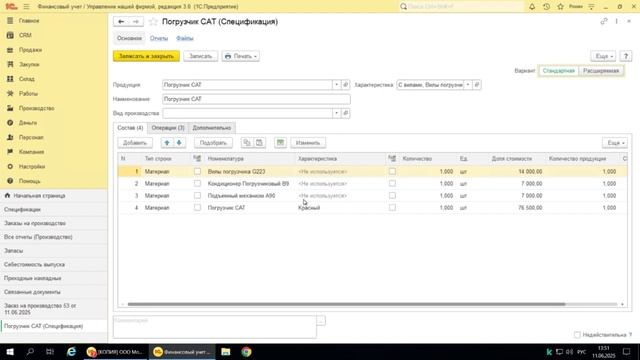
Task: Open Спецификации in the open pages list
Action: [x=22, y=209]
